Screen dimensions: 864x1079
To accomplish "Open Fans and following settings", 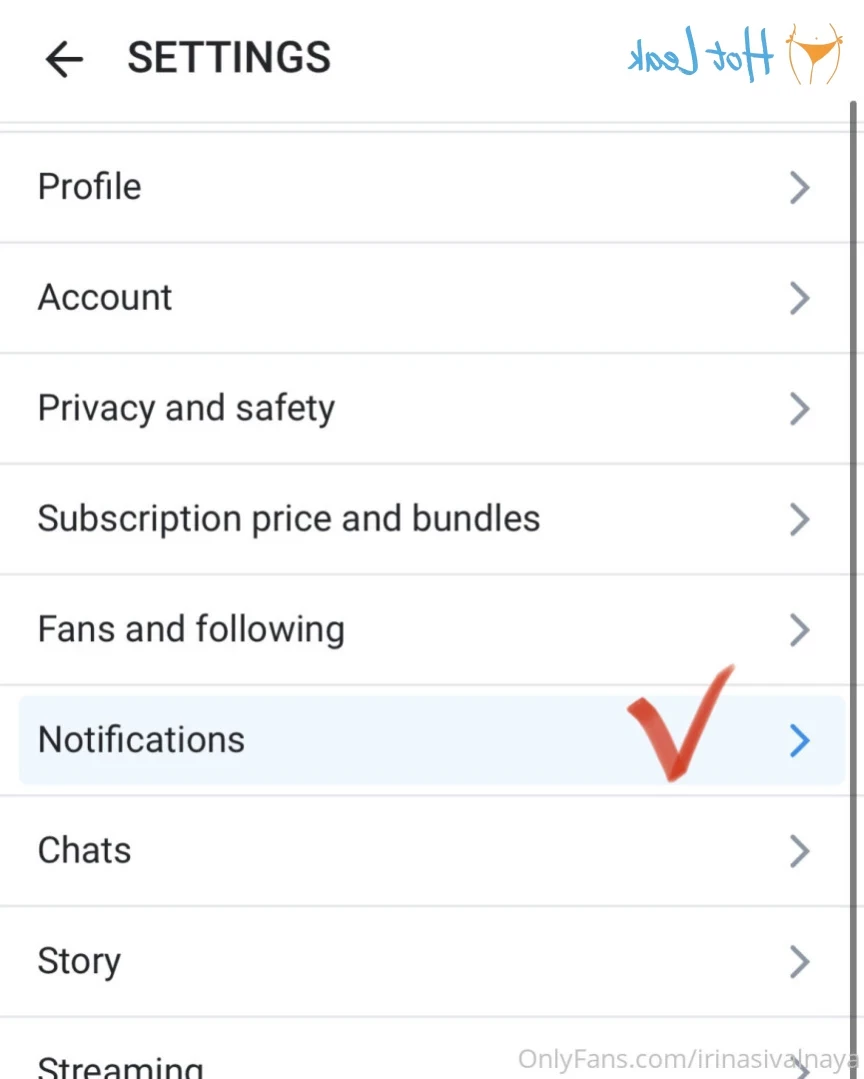I will 425,630.
